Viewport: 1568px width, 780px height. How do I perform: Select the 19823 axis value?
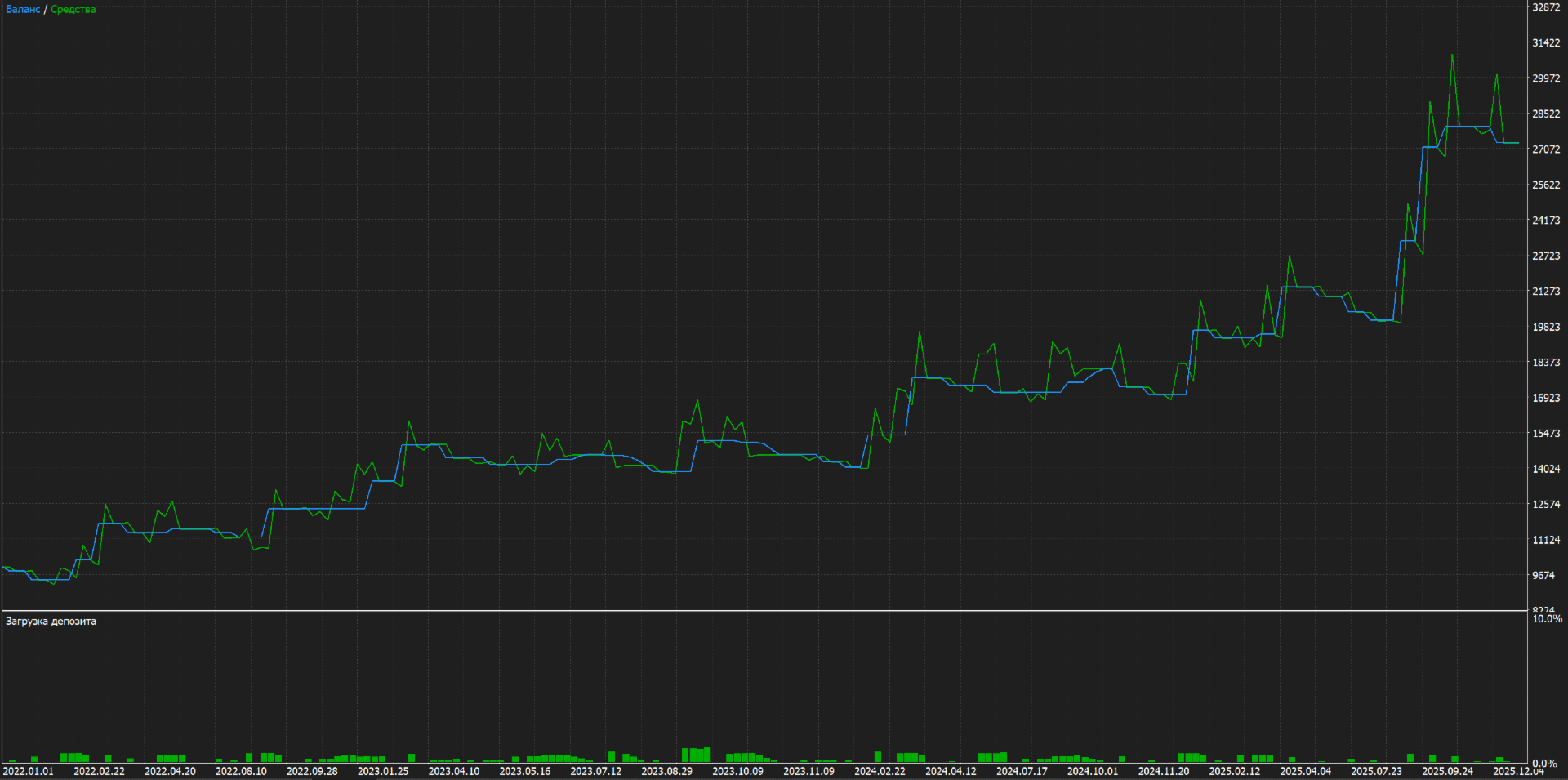coord(1546,328)
